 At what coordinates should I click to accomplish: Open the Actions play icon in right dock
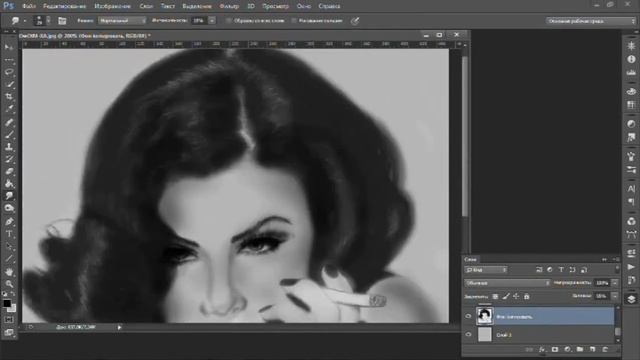pyautogui.click(x=631, y=267)
